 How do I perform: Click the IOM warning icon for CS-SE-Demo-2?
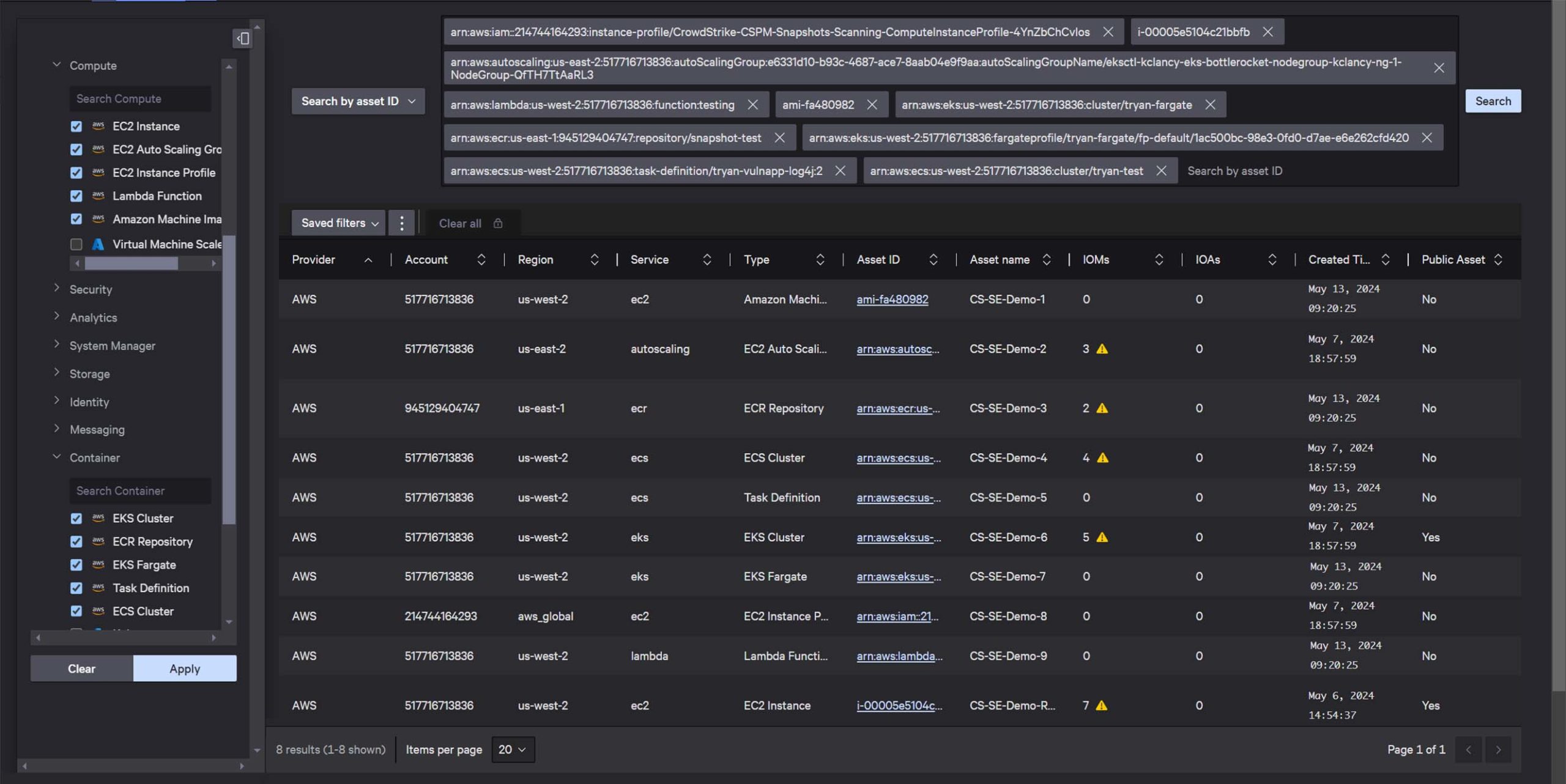tap(1102, 349)
